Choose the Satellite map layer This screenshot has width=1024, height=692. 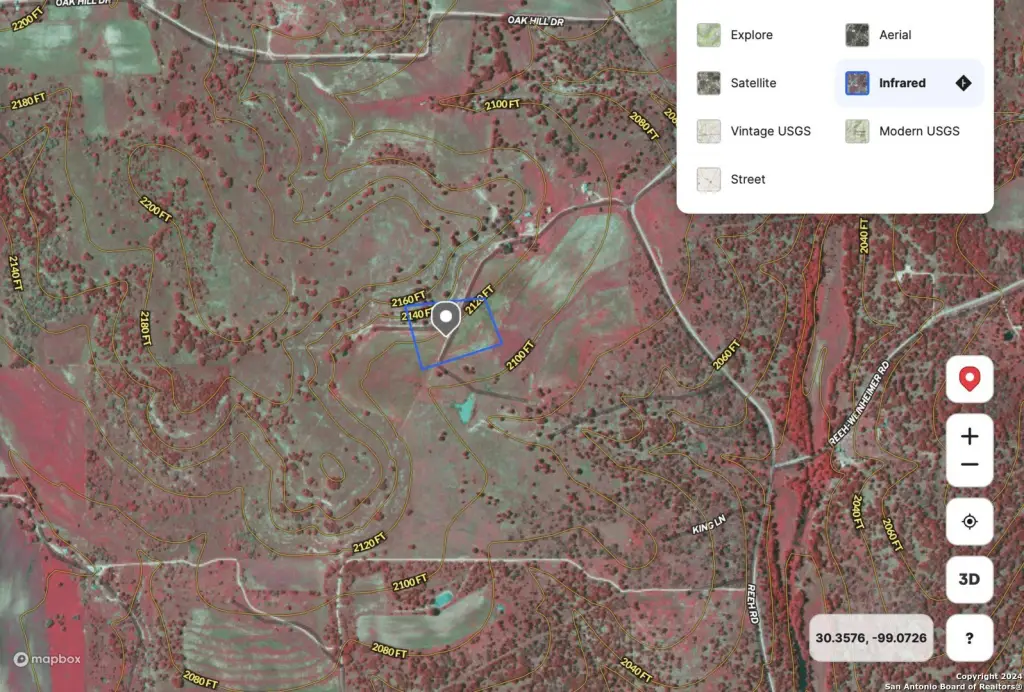[x=753, y=83]
